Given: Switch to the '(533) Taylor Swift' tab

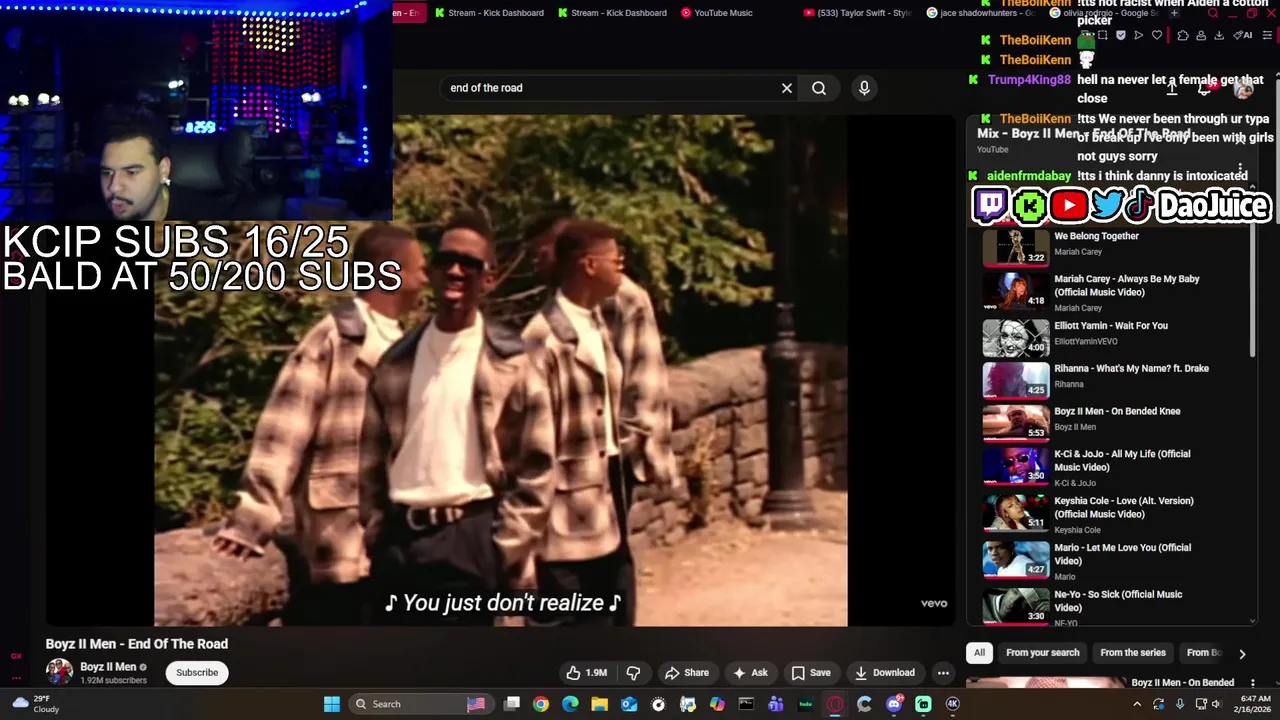Looking at the screenshot, I should click(858, 13).
